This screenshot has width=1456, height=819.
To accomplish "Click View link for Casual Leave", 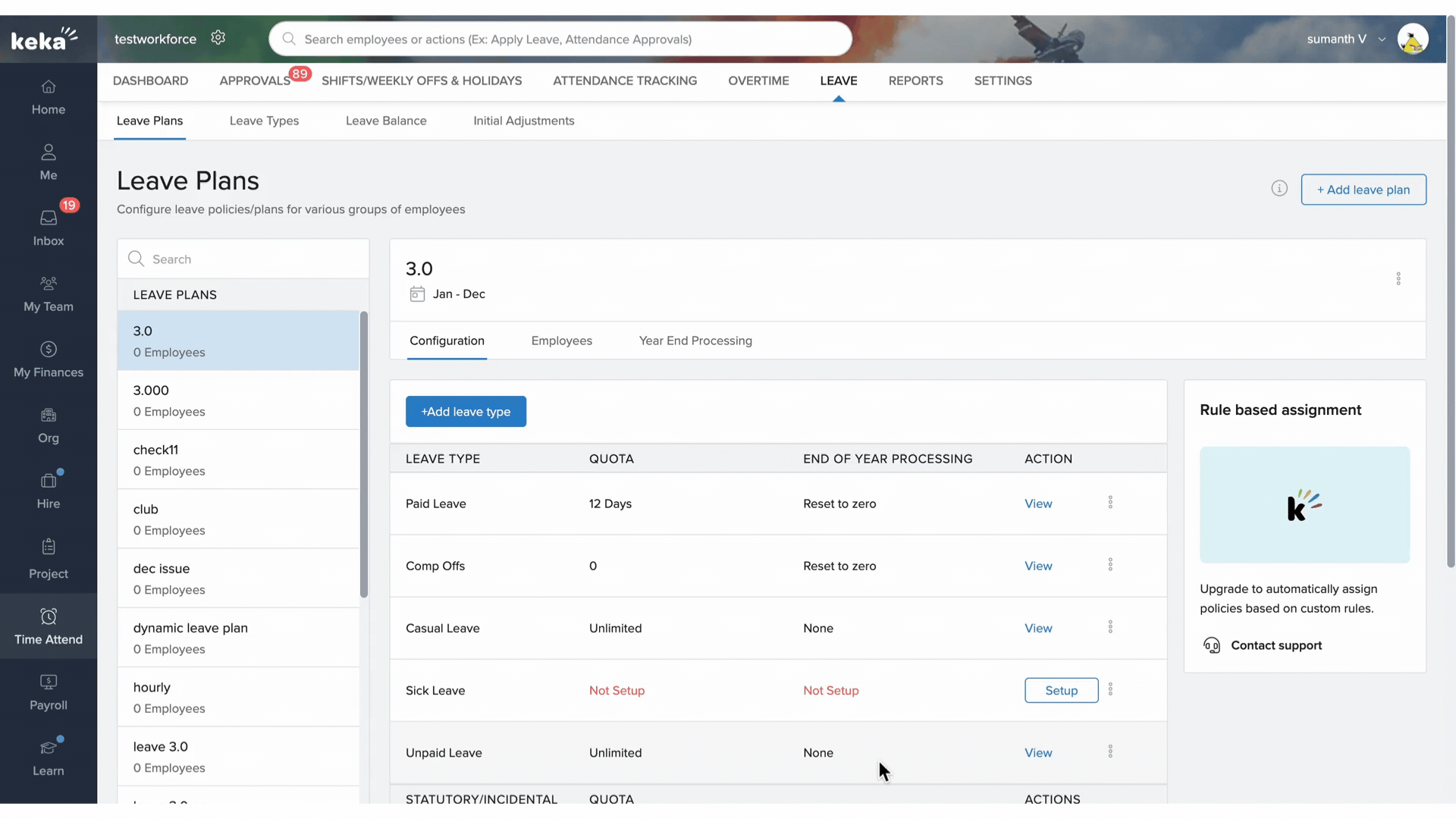I will coord(1038,628).
